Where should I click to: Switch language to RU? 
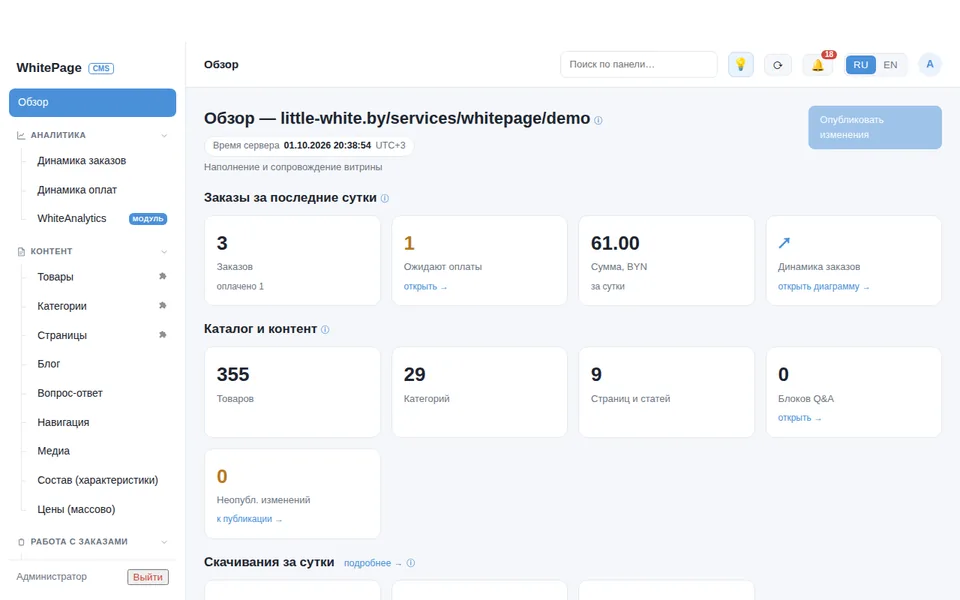pyautogui.click(x=860, y=65)
